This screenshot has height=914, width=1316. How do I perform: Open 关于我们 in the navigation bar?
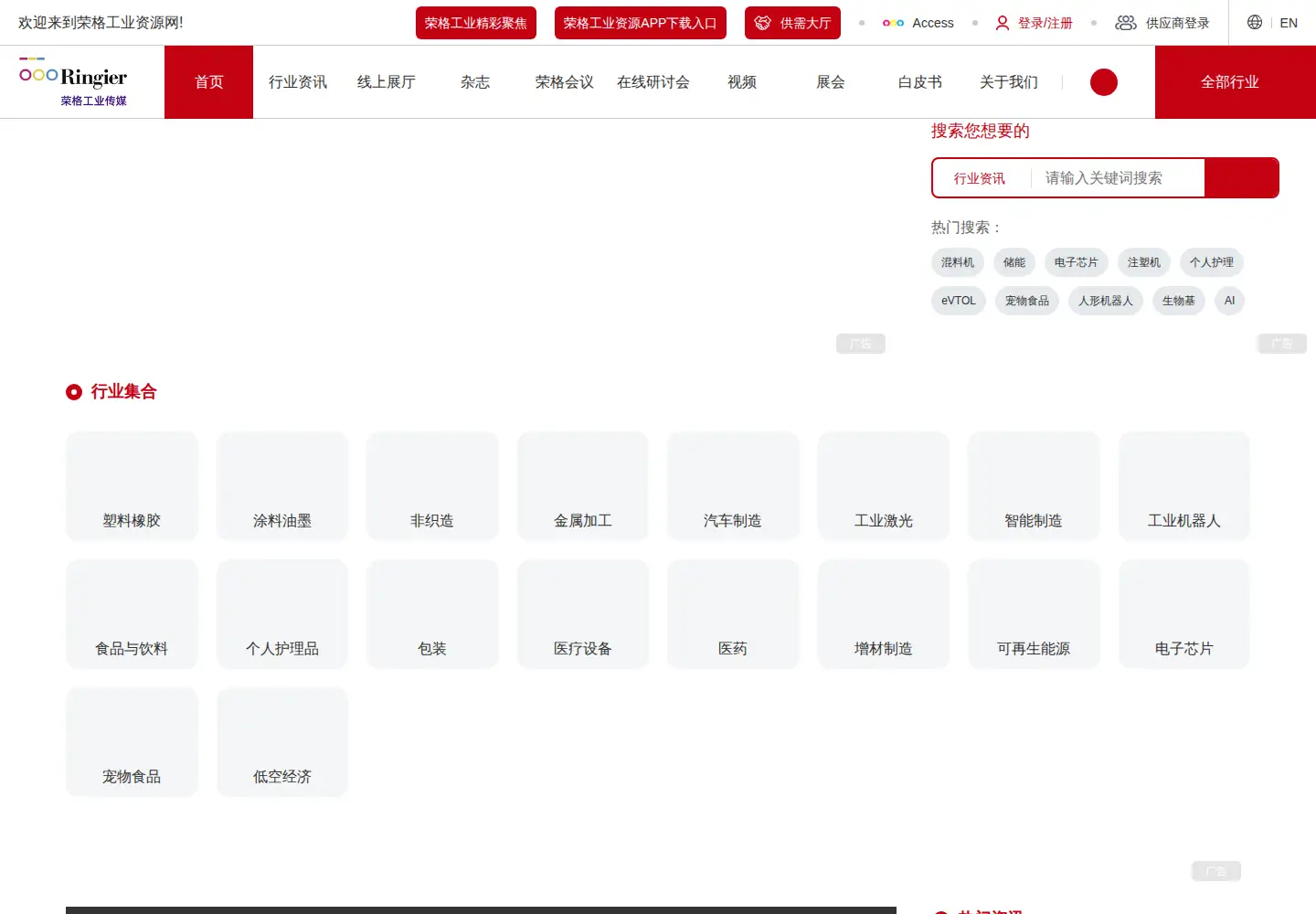pyautogui.click(x=1009, y=82)
